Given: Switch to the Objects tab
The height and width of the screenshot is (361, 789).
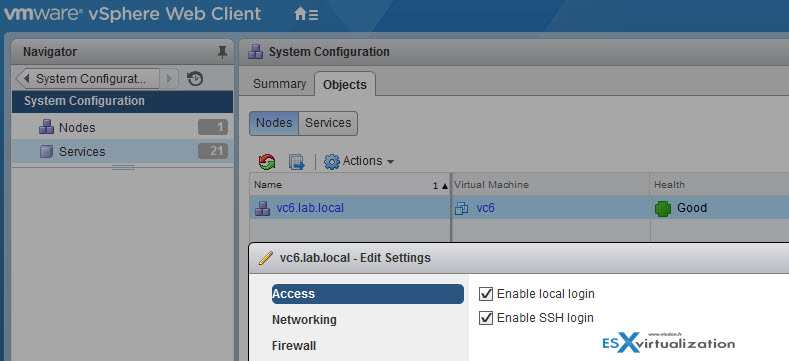Looking at the screenshot, I should tap(345, 85).
